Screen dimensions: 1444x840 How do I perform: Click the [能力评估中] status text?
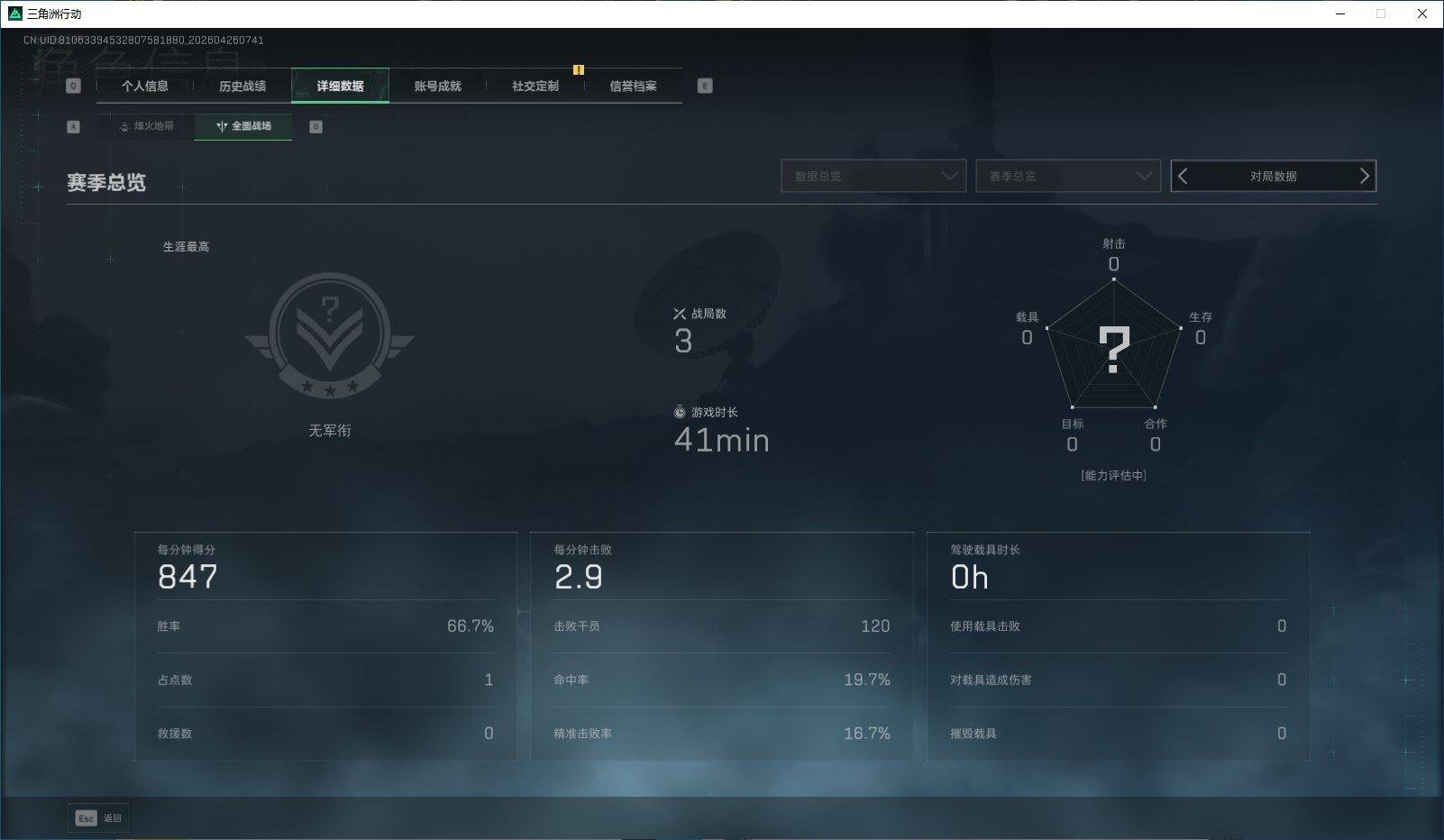(1114, 475)
